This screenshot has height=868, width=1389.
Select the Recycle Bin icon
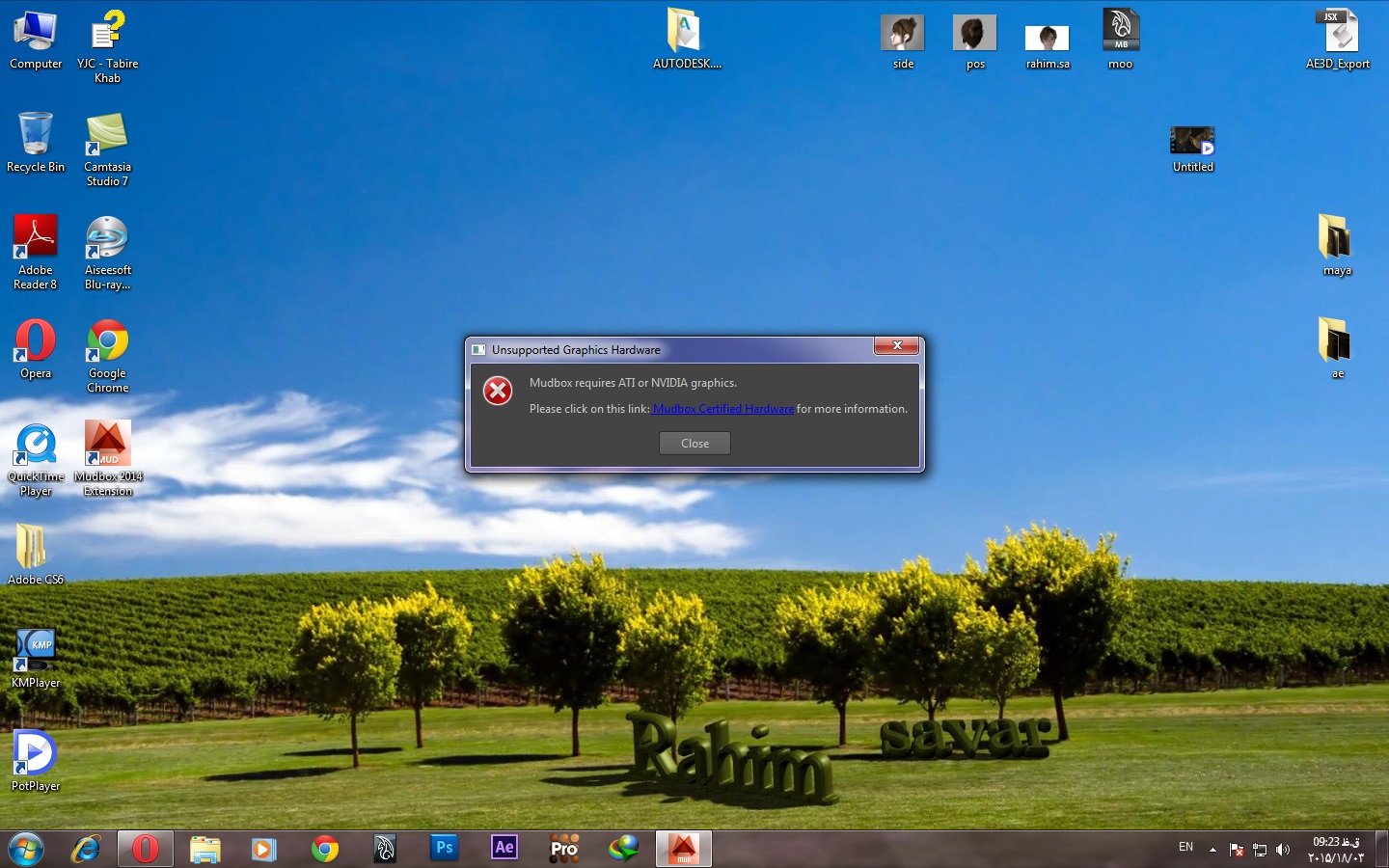[36, 143]
